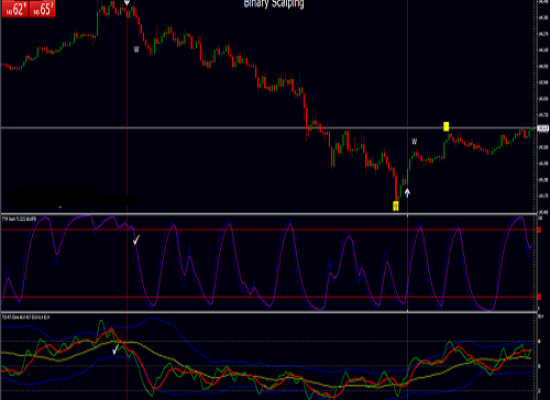Select the white up arrow buy signal
550x400 pixels.
click(407, 193)
